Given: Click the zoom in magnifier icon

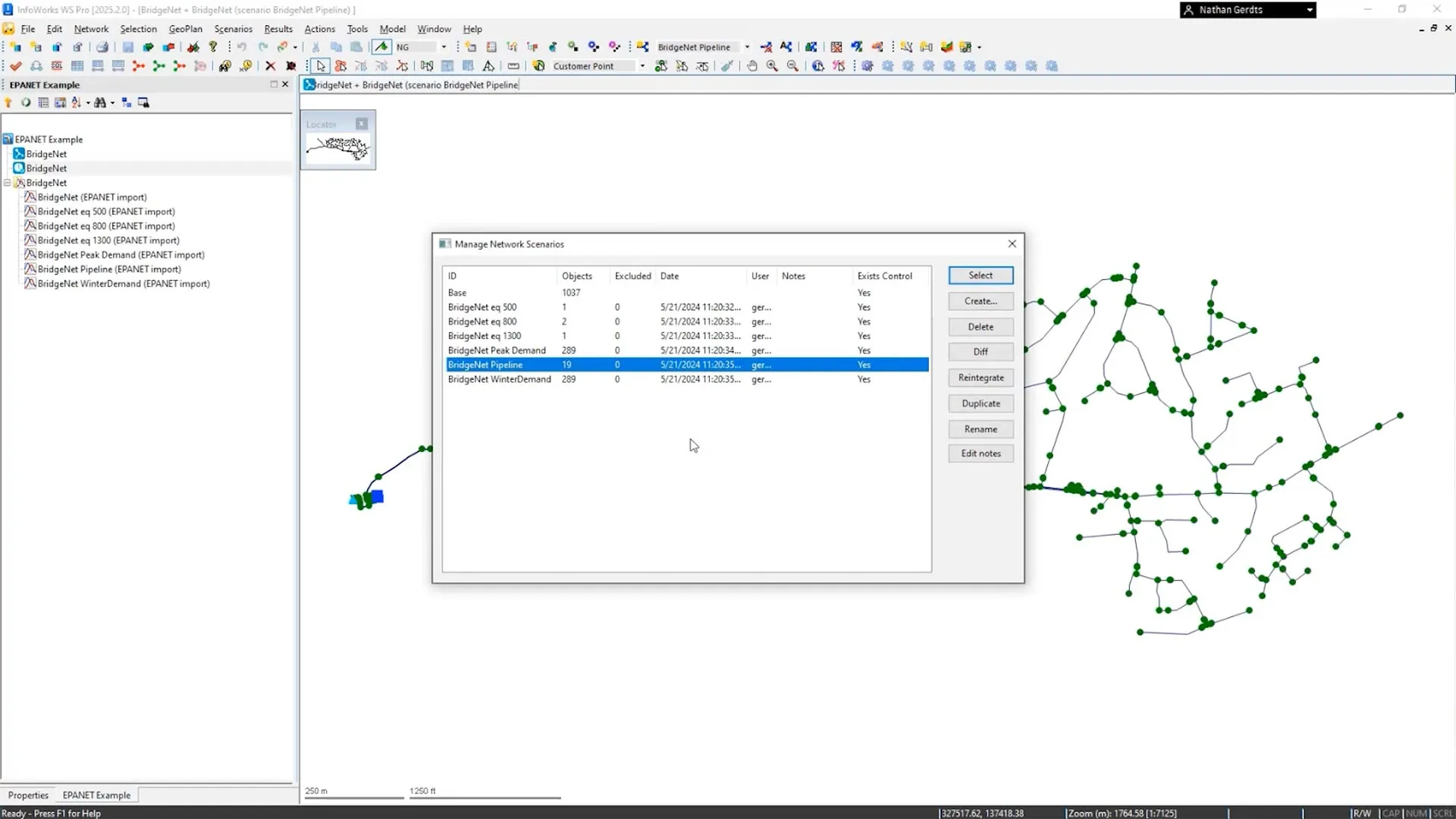Looking at the screenshot, I should tap(772, 66).
